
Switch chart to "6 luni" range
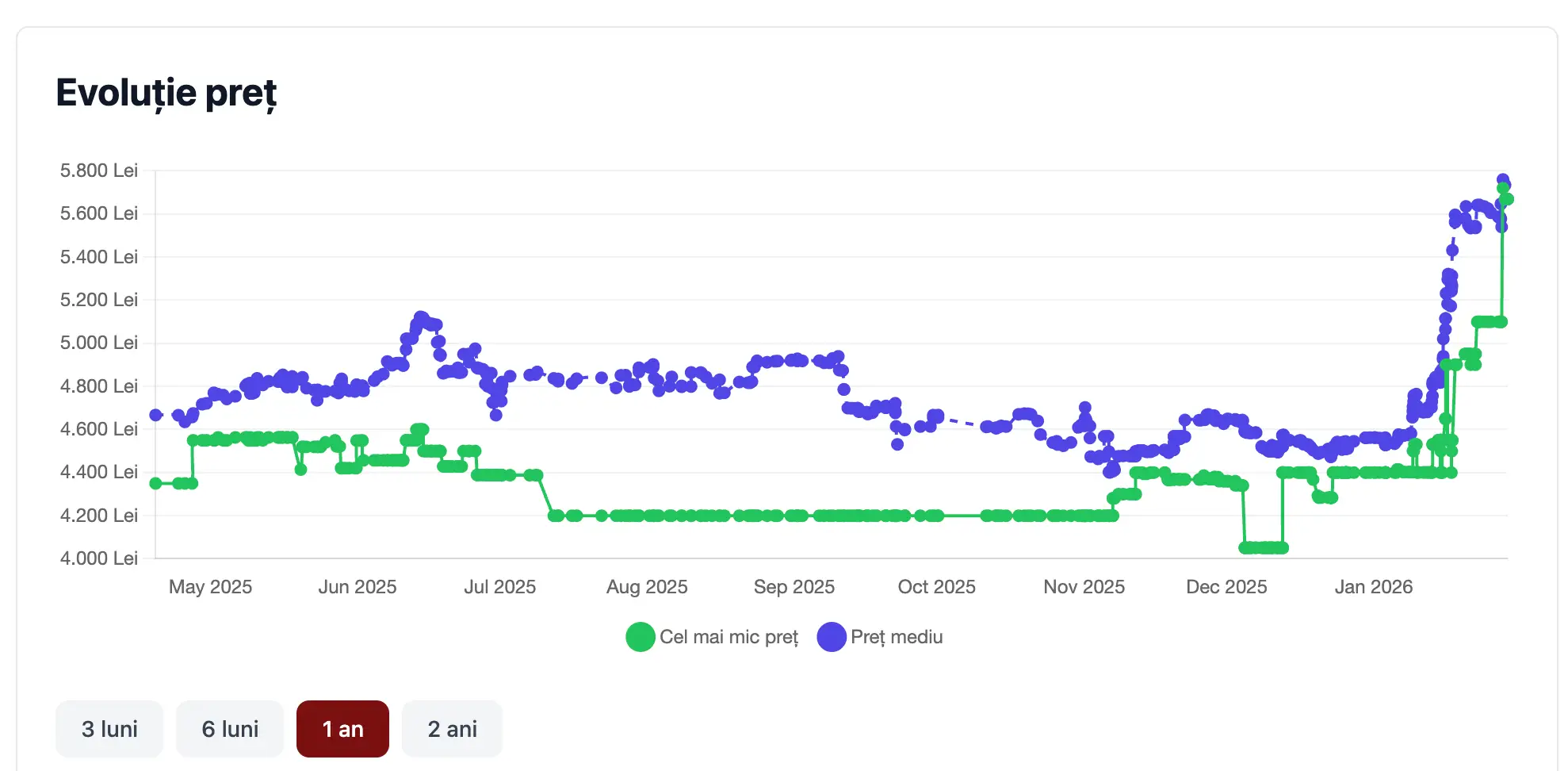pos(230,729)
